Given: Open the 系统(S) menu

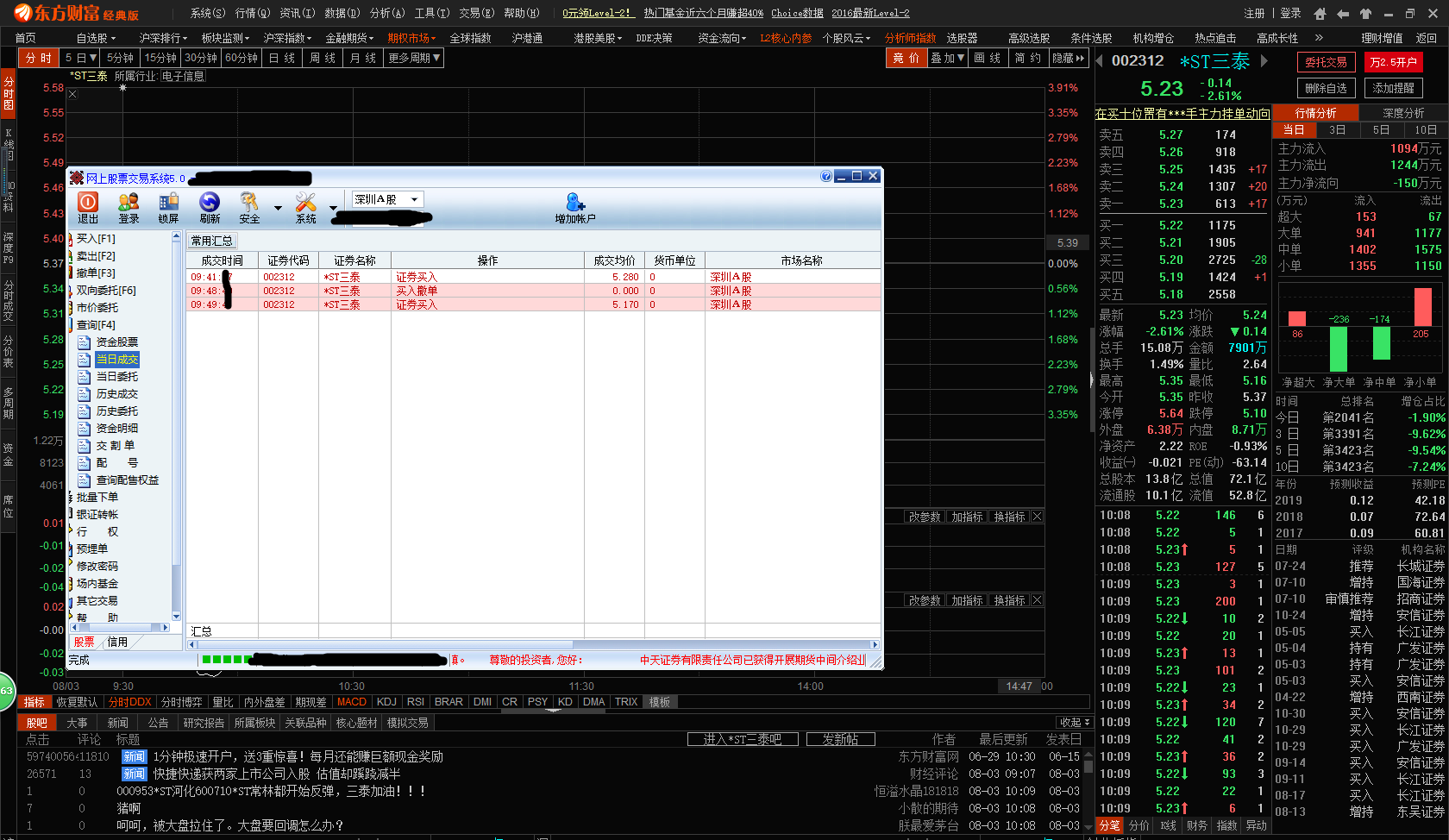Looking at the screenshot, I should pyautogui.click(x=207, y=13).
